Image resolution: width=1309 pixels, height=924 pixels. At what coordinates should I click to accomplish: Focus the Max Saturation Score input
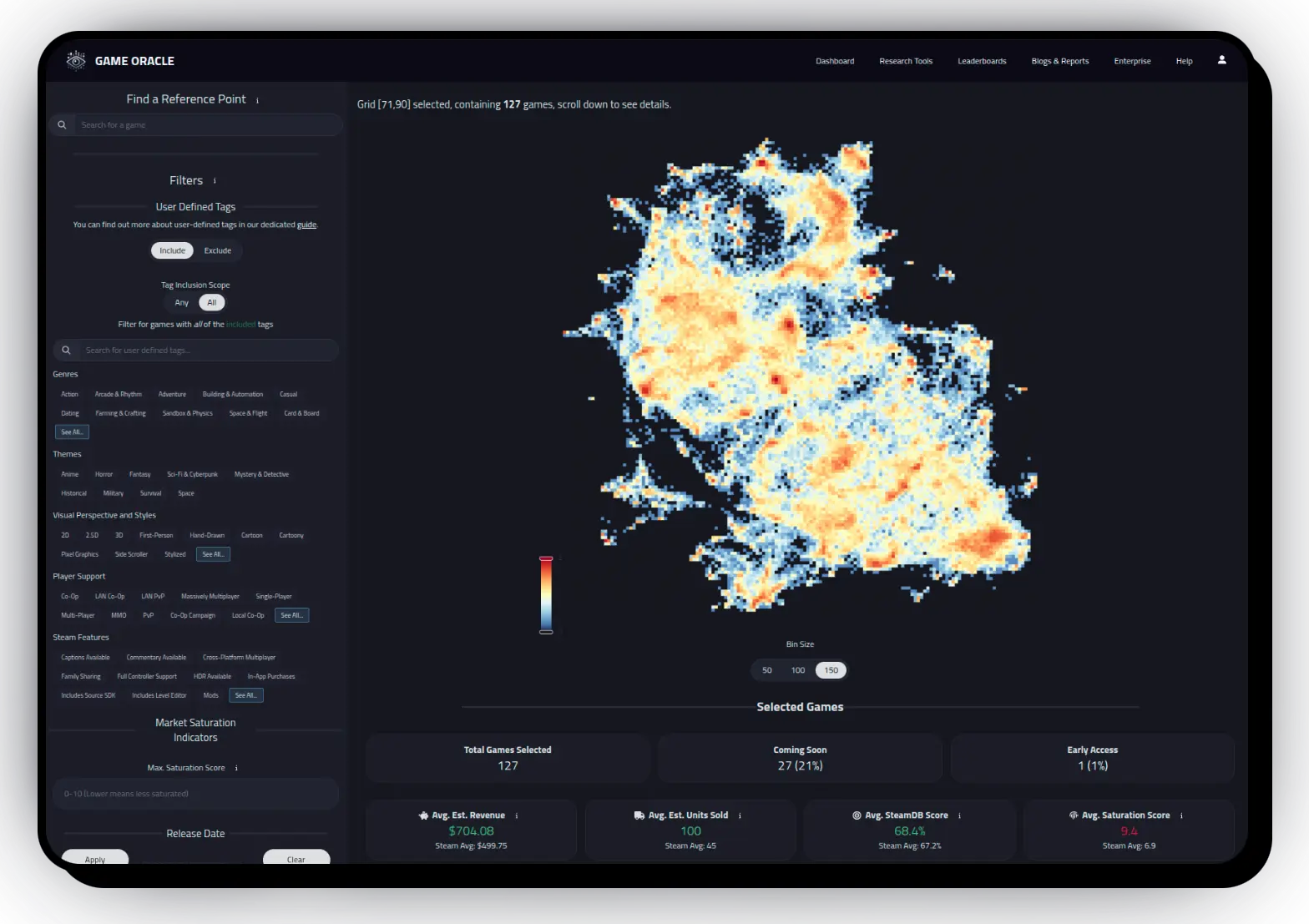click(196, 794)
